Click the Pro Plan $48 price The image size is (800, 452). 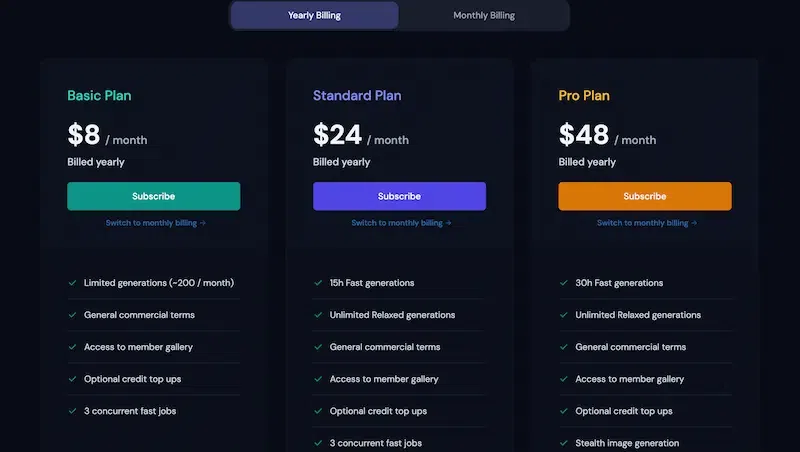(x=584, y=134)
